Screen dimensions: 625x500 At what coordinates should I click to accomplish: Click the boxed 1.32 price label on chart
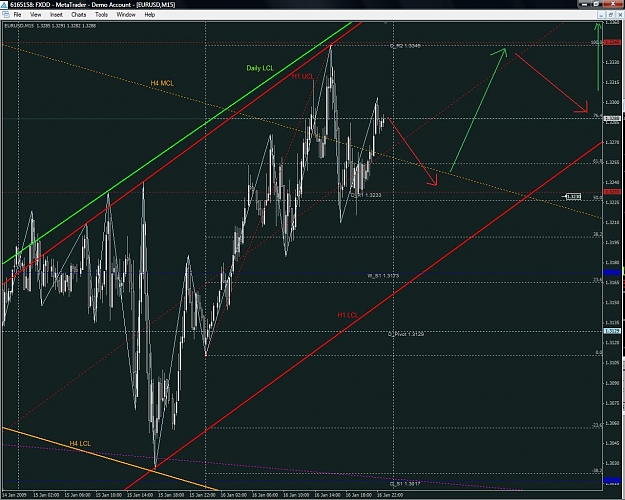tap(574, 196)
